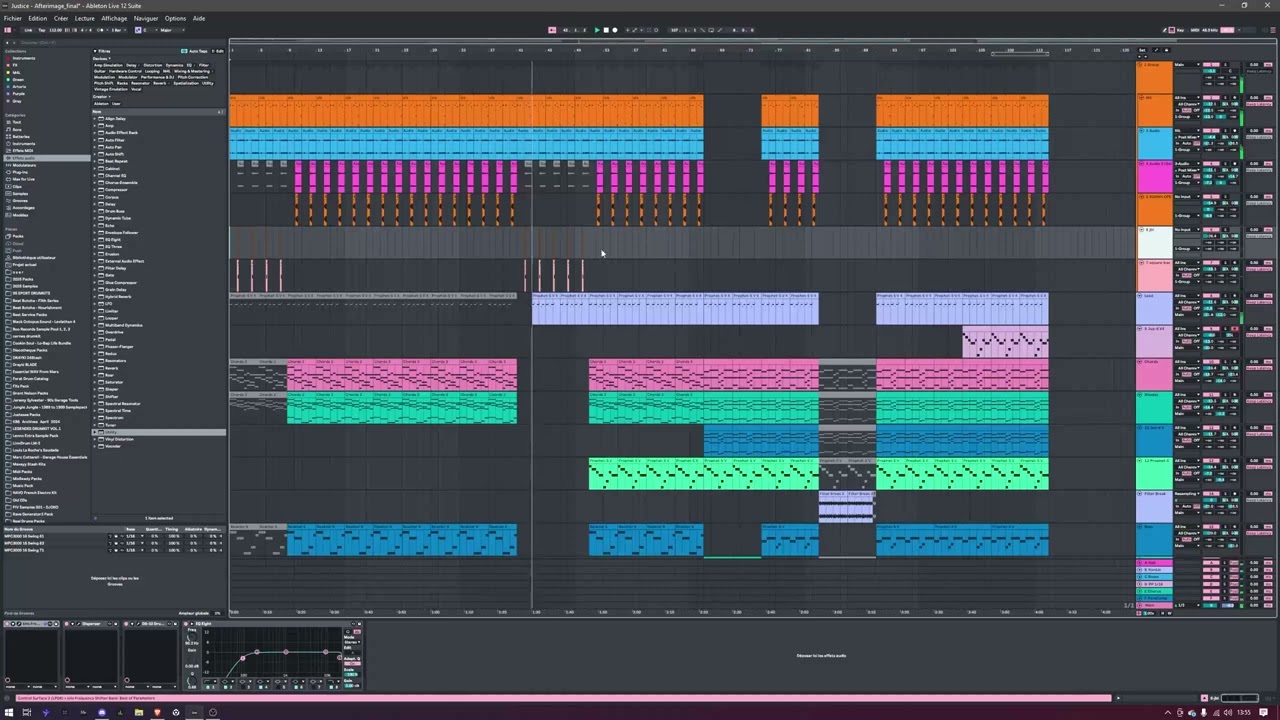Click the Distortion filter tag
Image resolution: width=1280 pixels, height=720 pixels.
tap(153, 65)
